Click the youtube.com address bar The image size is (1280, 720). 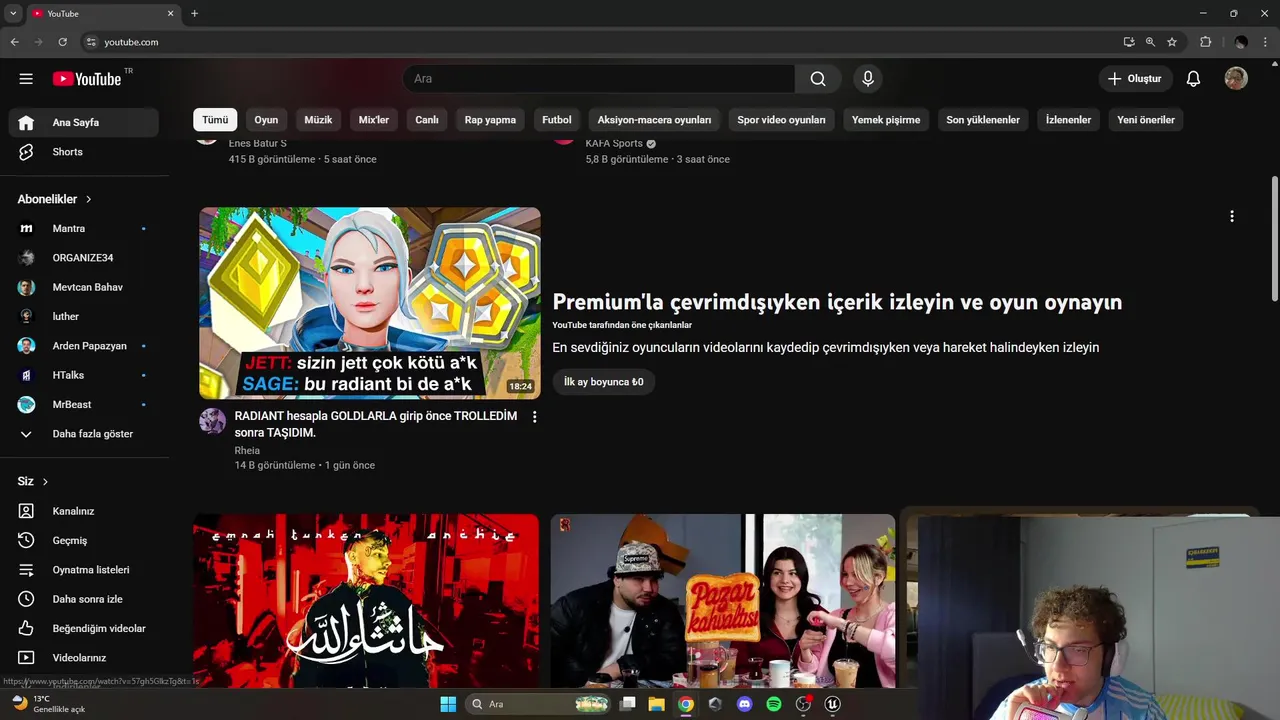[x=600, y=42]
